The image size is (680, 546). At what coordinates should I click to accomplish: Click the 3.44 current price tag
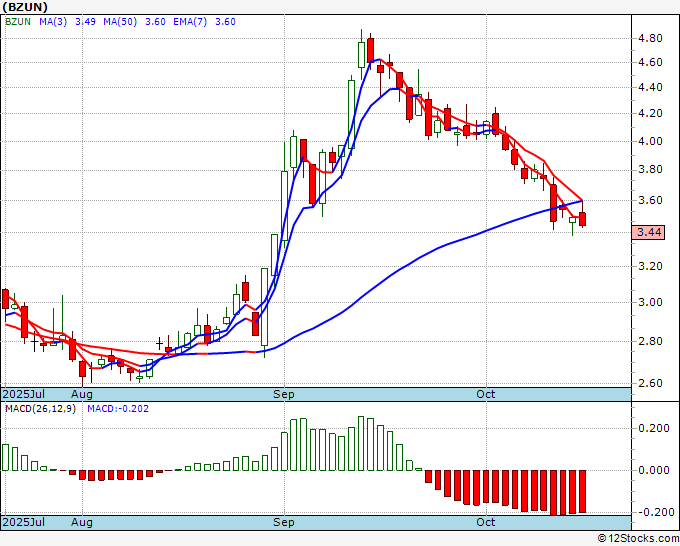[648, 232]
